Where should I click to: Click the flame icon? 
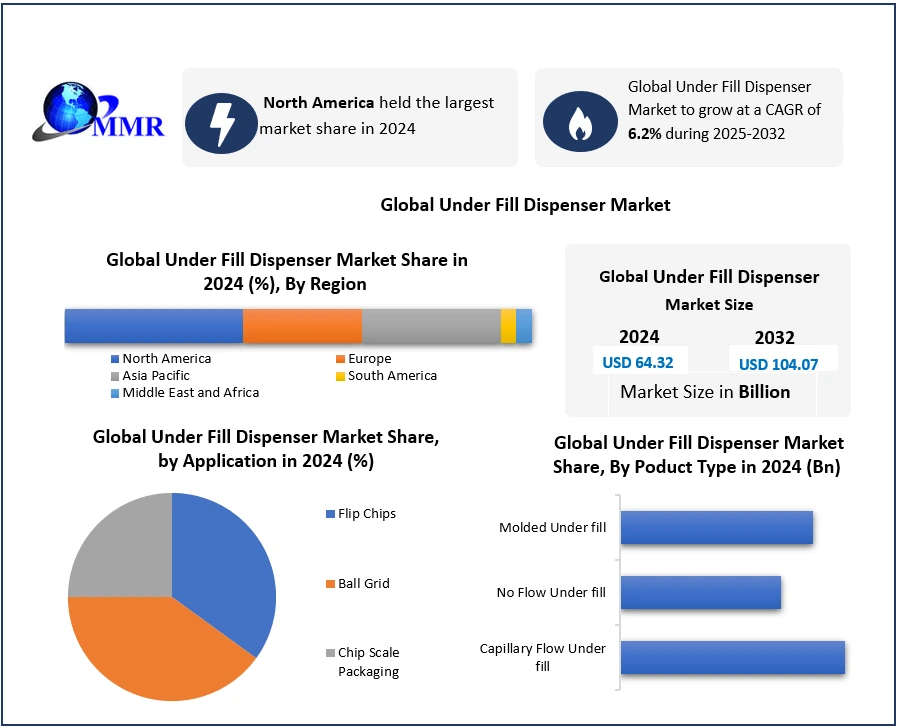tap(579, 122)
